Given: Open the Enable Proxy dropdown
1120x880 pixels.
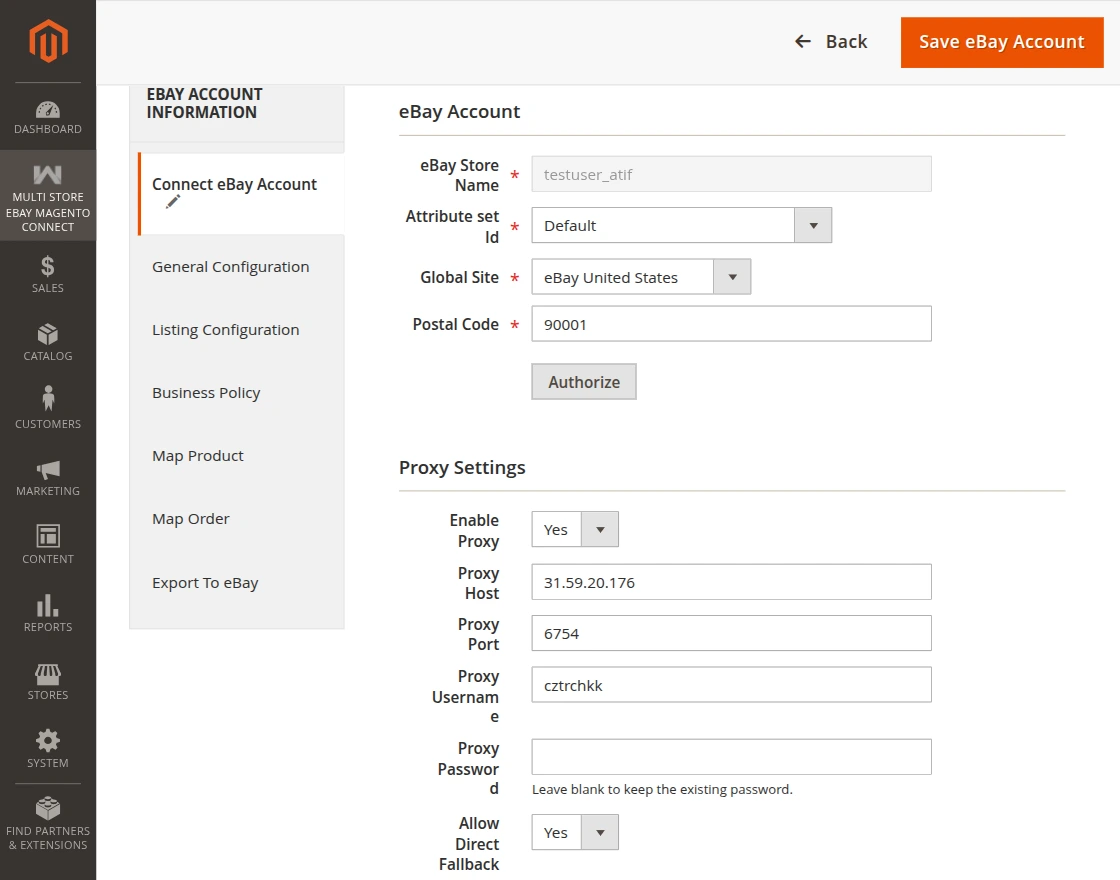Looking at the screenshot, I should coord(601,529).
